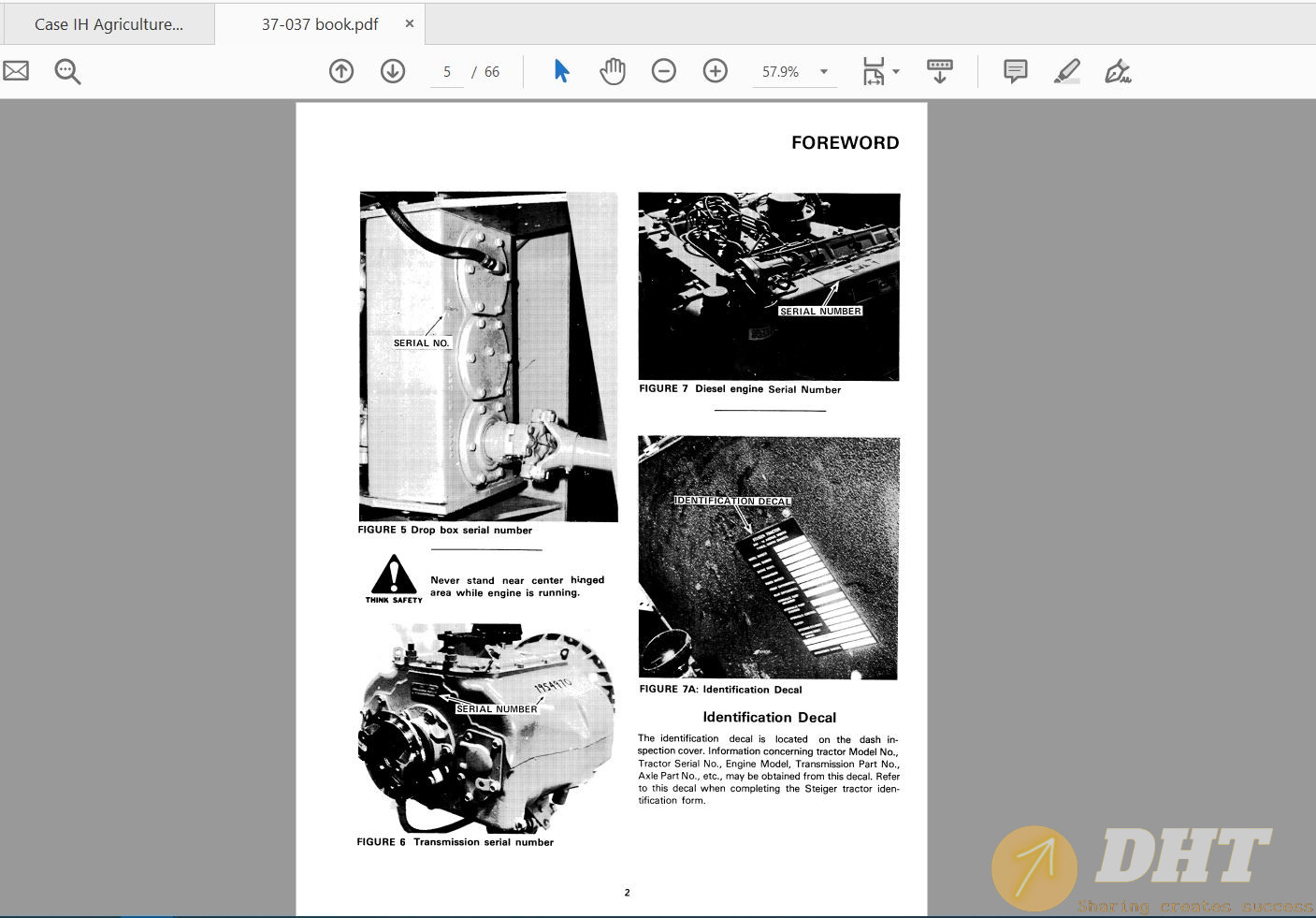Select the 37-037 book.pdf tab

[320, 24]
